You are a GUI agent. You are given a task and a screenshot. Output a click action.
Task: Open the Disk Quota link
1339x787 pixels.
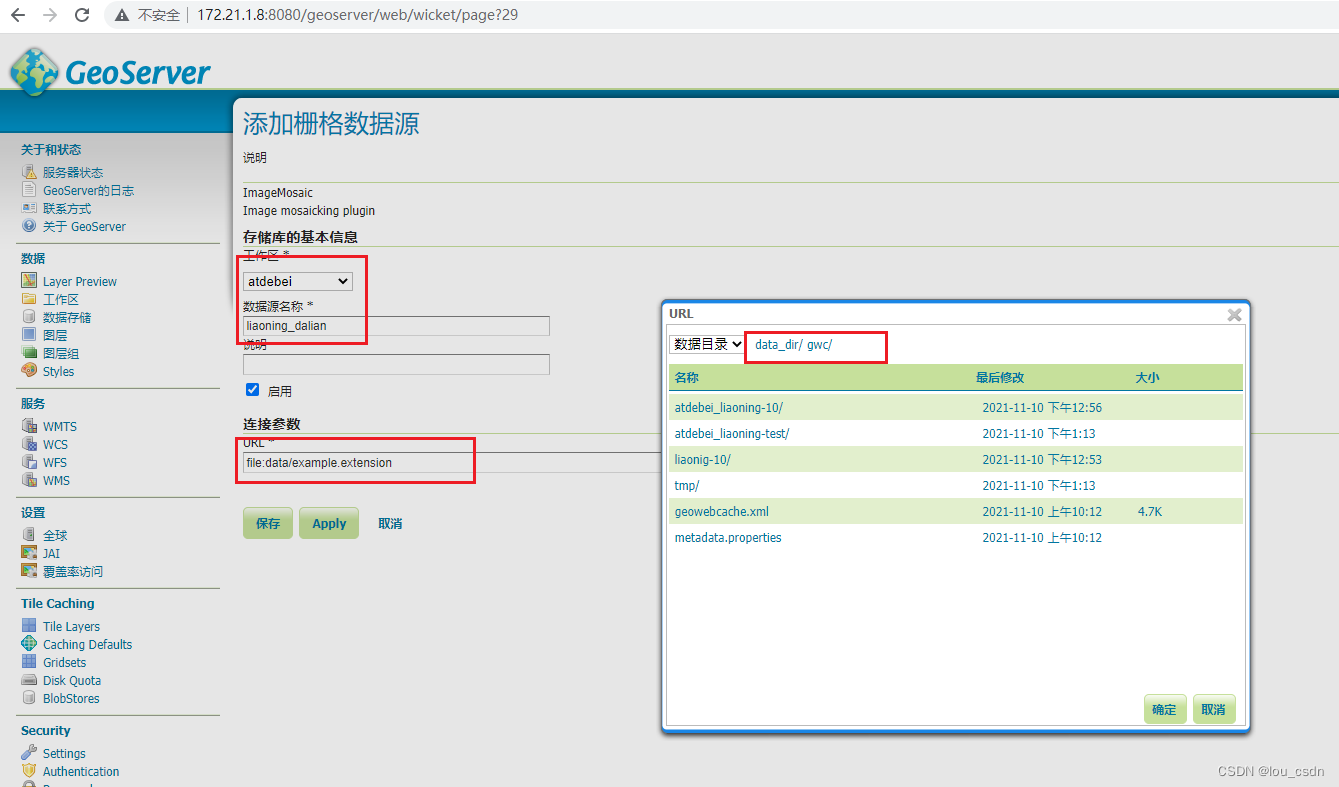click(x=72, y=680)
